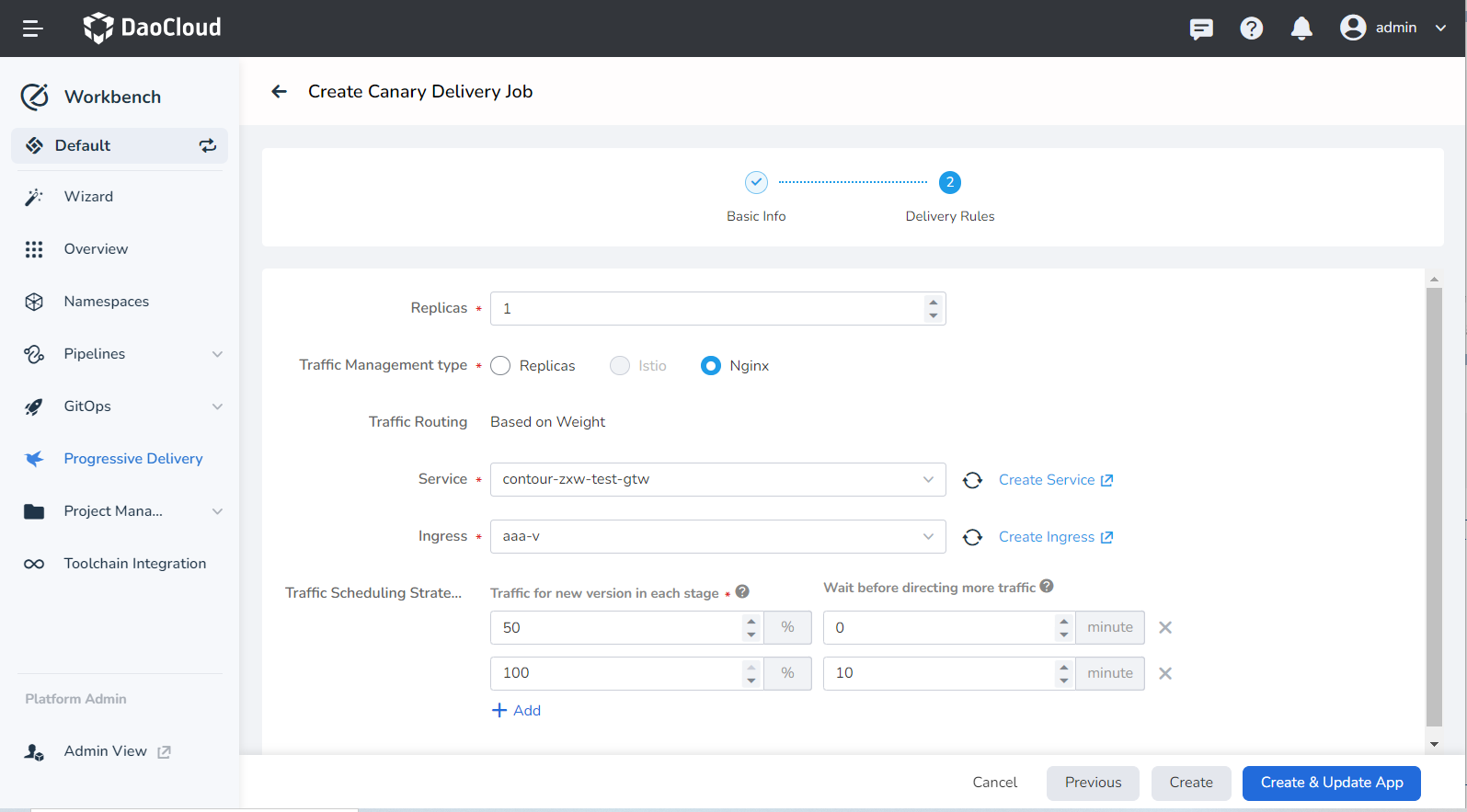This screenshot has height=812, width=1467.
Task: Refresh the Service list
Action: coord(972,480)
